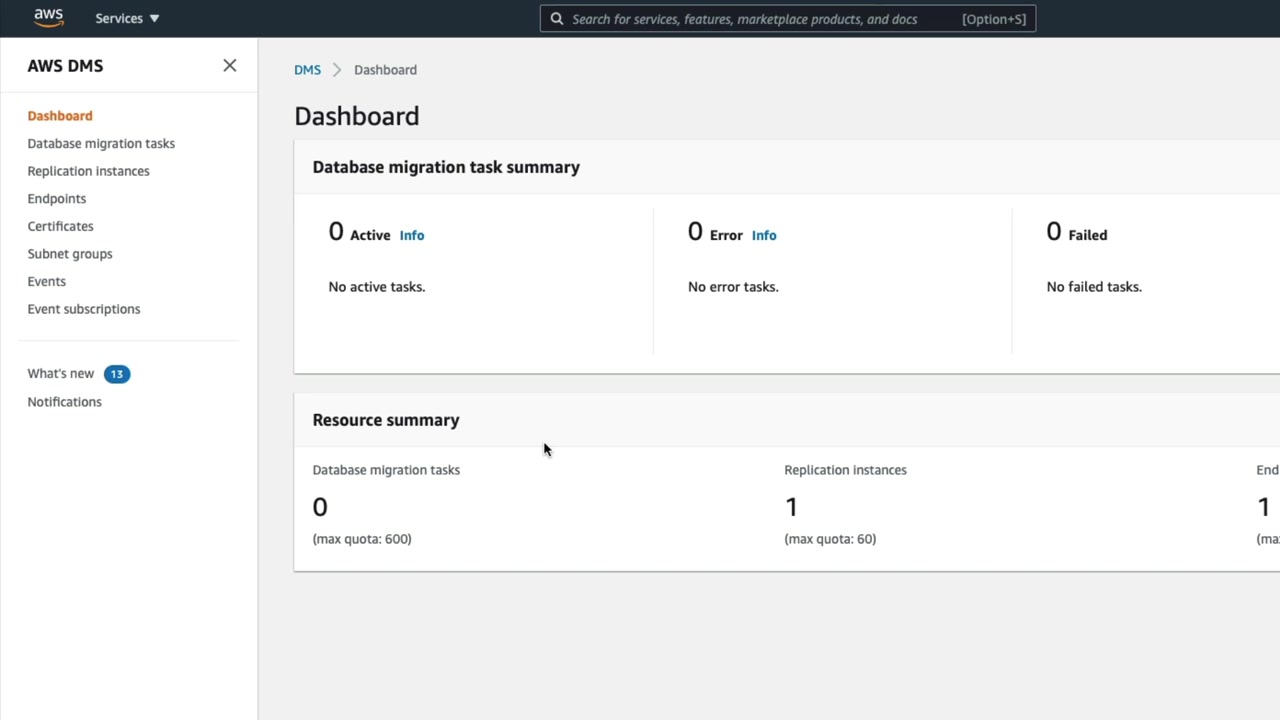Open Database migration tasks in sidebar
Image resolution: width=1280 pixels, height=720 pixels.
[101, 144]
